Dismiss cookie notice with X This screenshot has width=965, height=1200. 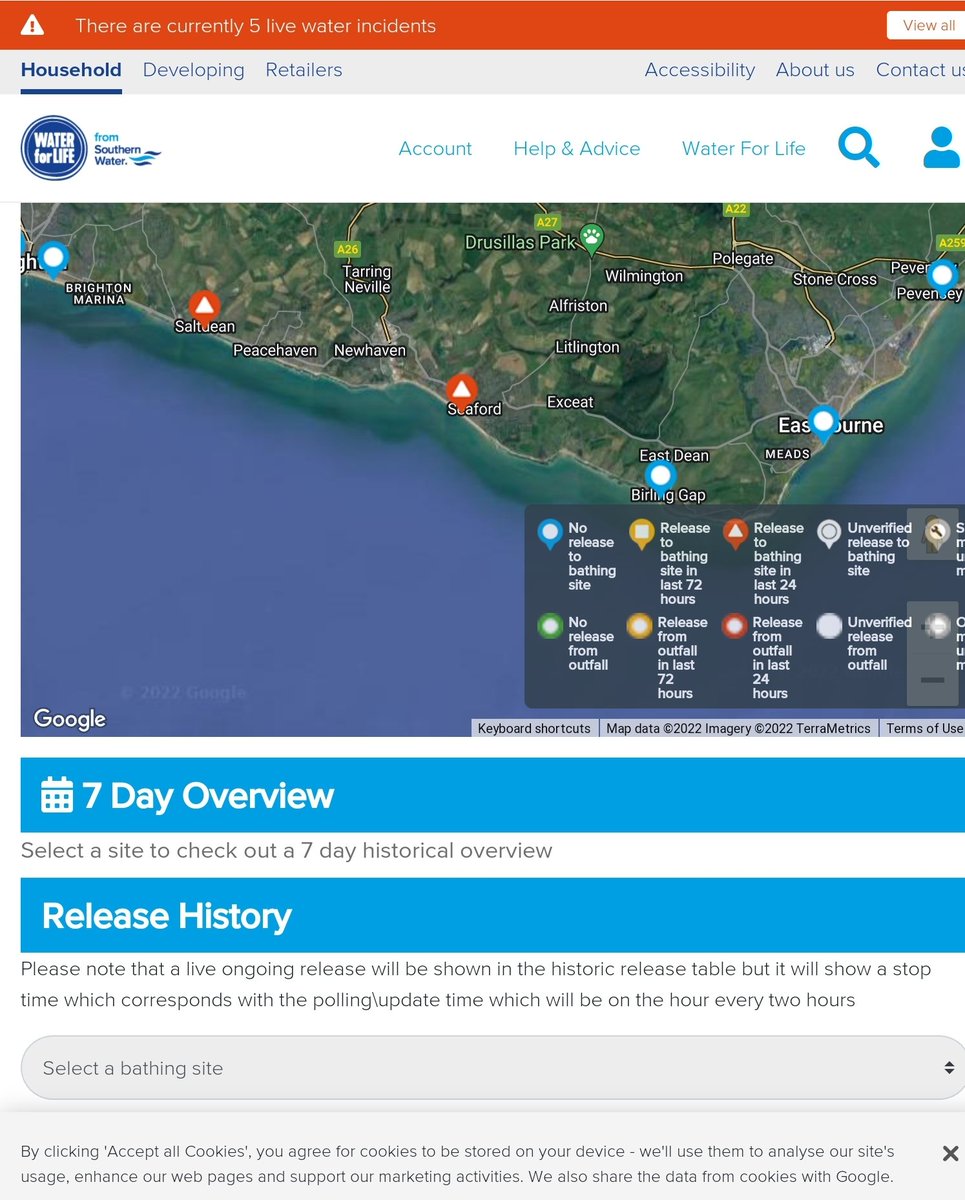(x=950, y=1153)
